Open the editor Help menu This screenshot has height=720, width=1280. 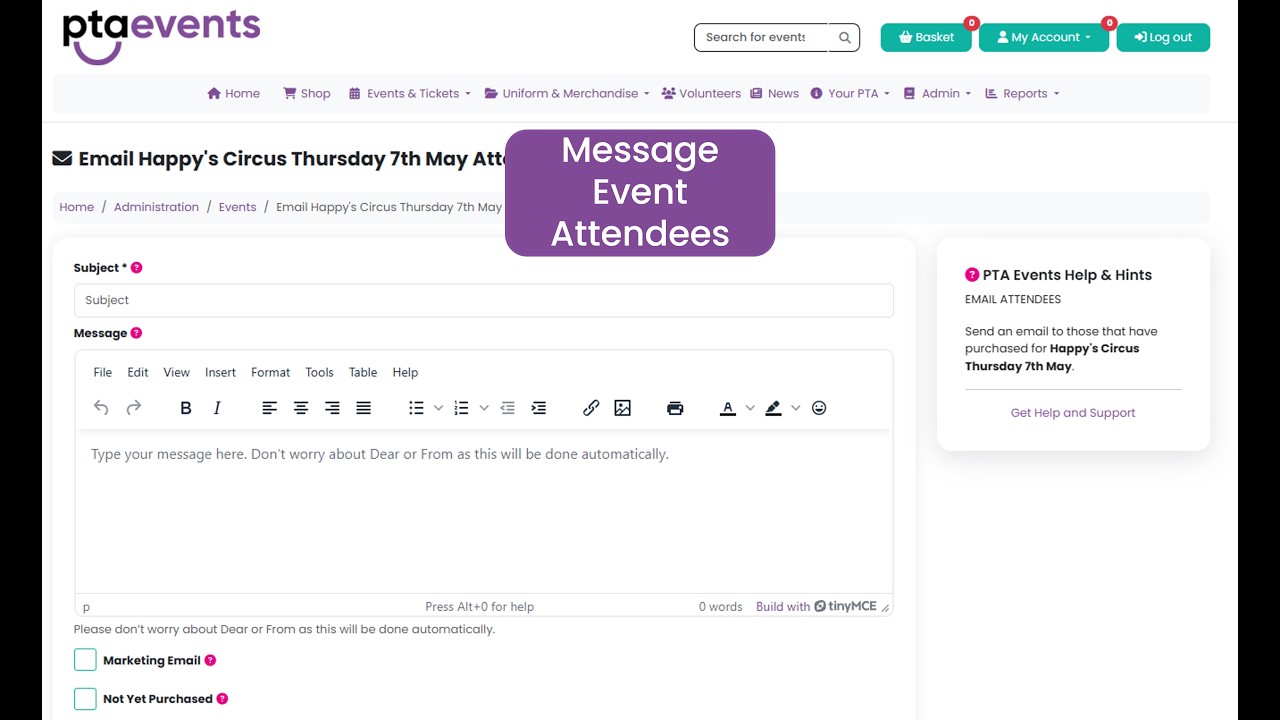tap(405, 372)
